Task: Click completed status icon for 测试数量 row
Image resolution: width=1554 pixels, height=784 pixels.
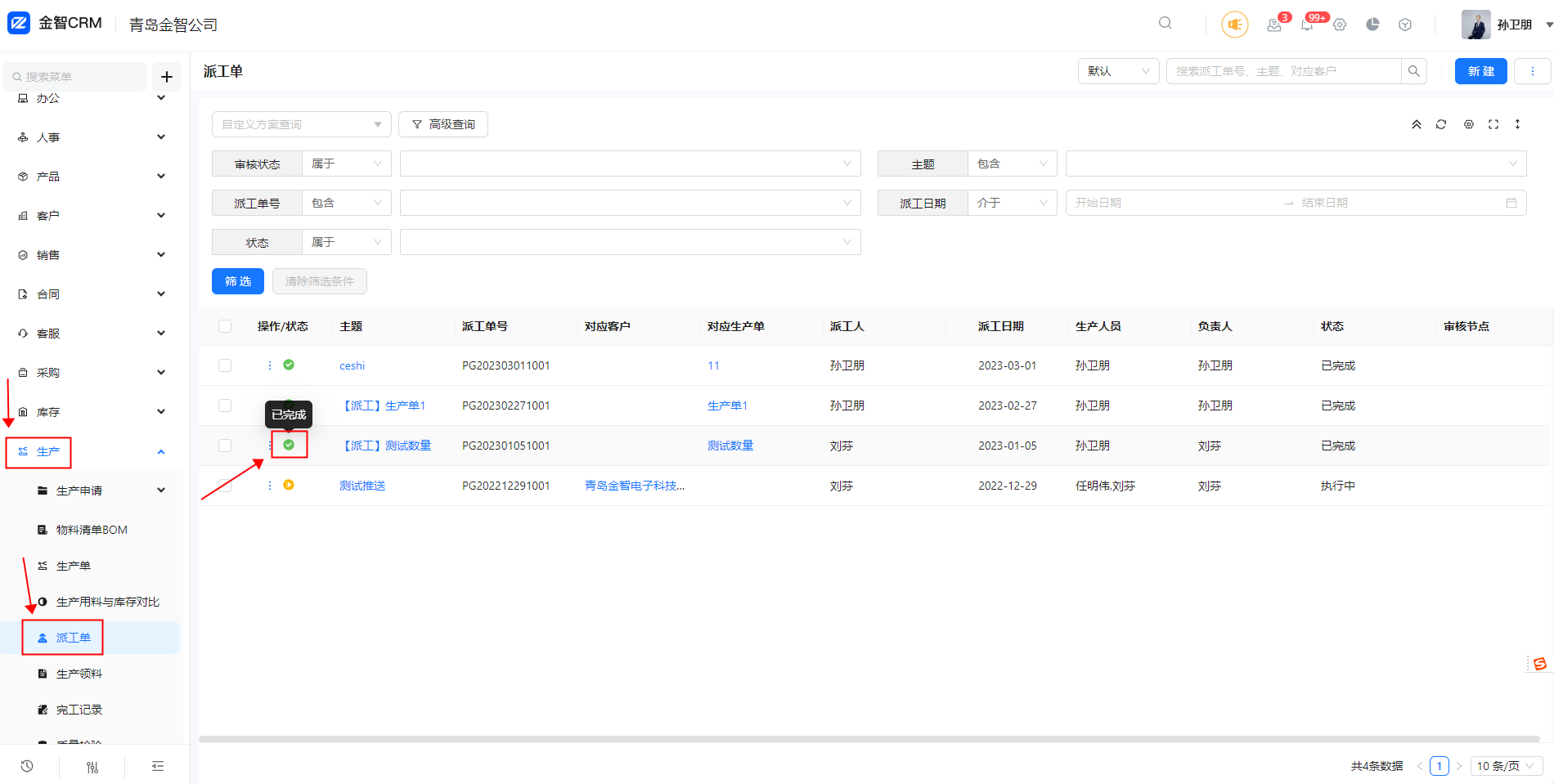Action: 289,445
